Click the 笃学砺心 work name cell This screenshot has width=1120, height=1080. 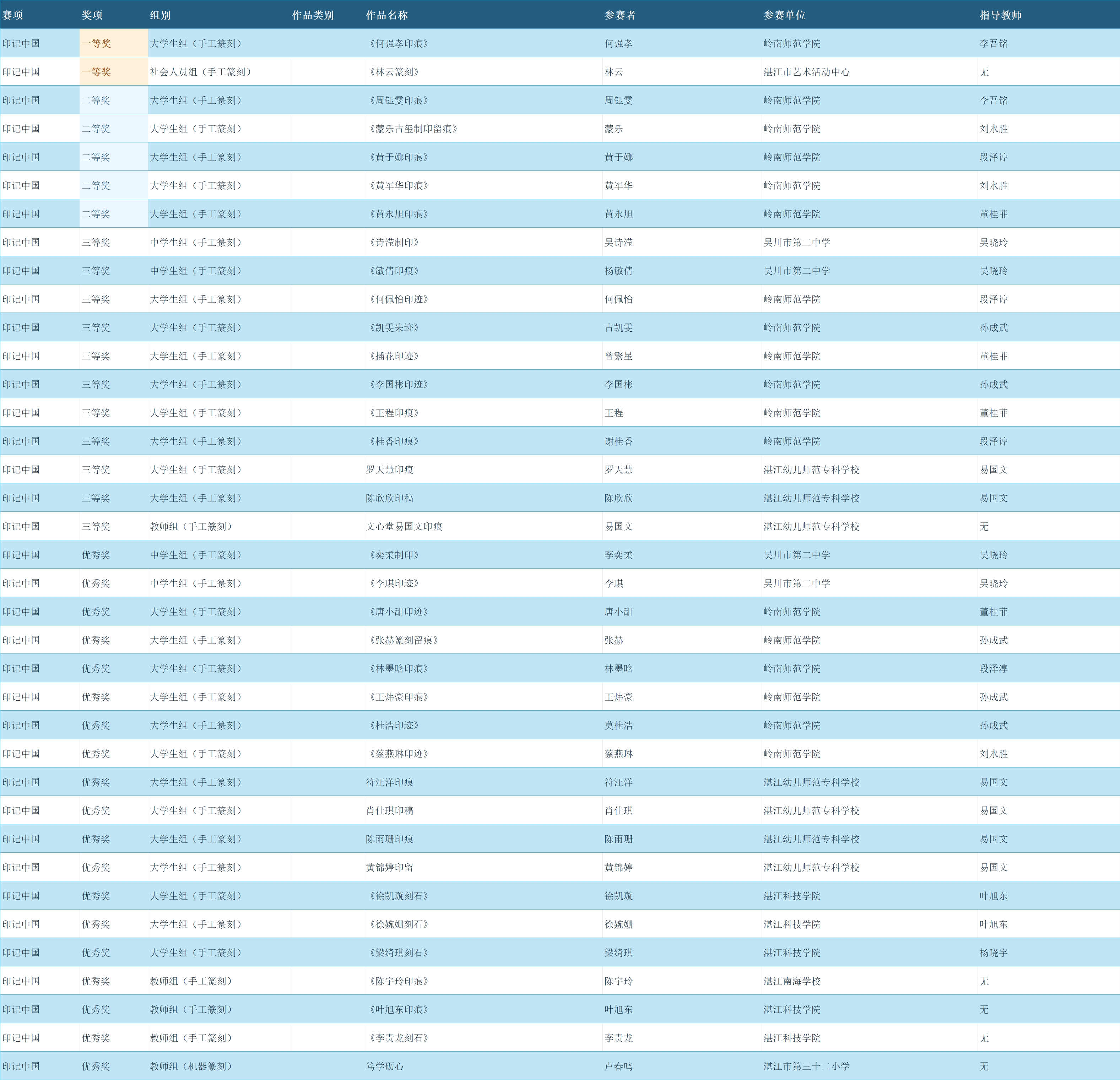pos(483,1066)
